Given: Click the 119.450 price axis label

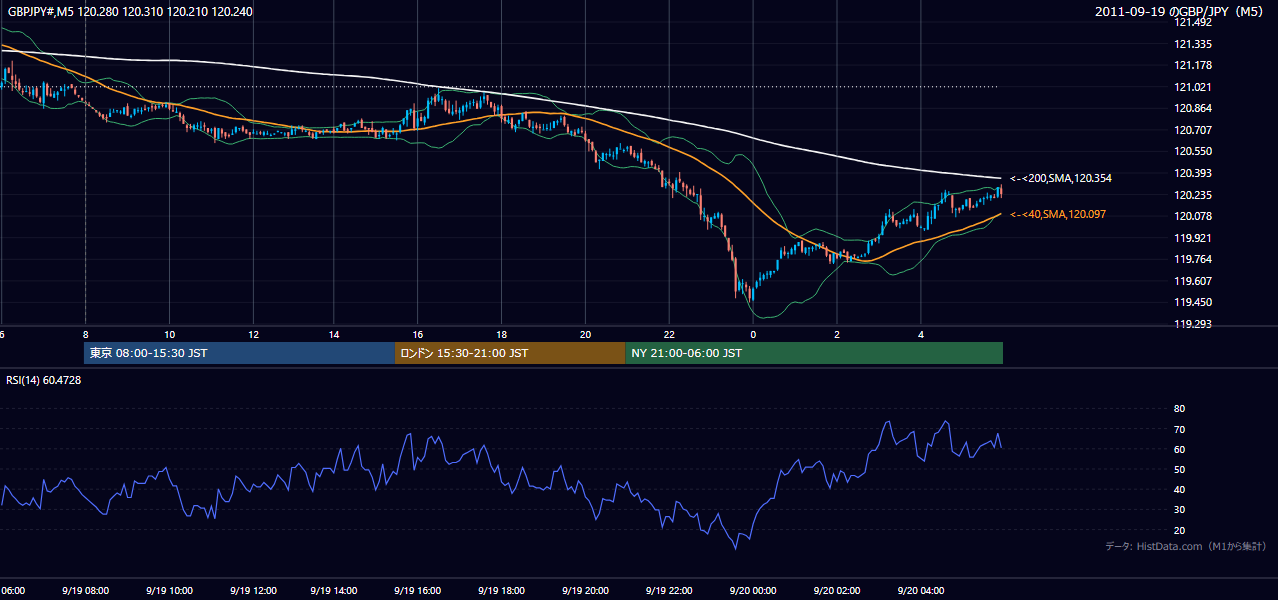Looking at the screenshot, I should pos(1193,302).
